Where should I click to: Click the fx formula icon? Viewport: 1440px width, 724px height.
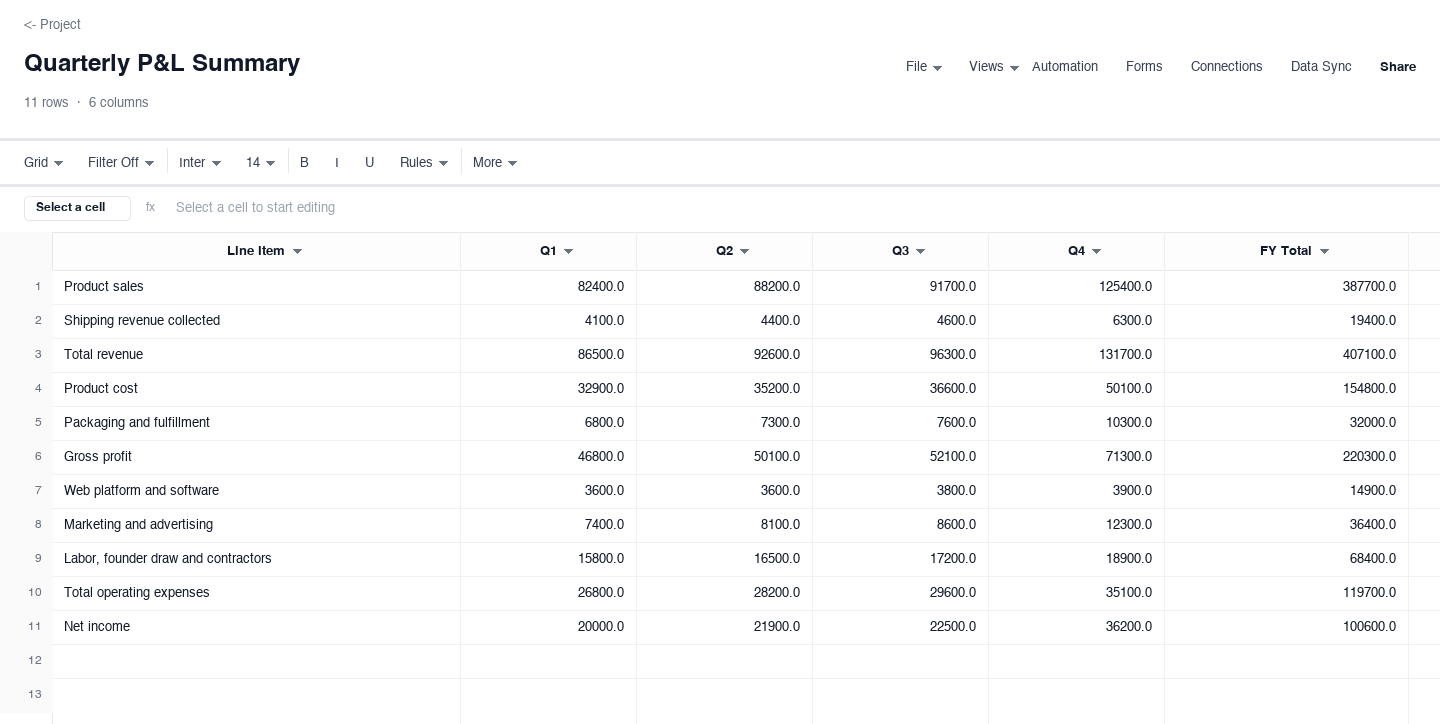[x=150, y=208]
